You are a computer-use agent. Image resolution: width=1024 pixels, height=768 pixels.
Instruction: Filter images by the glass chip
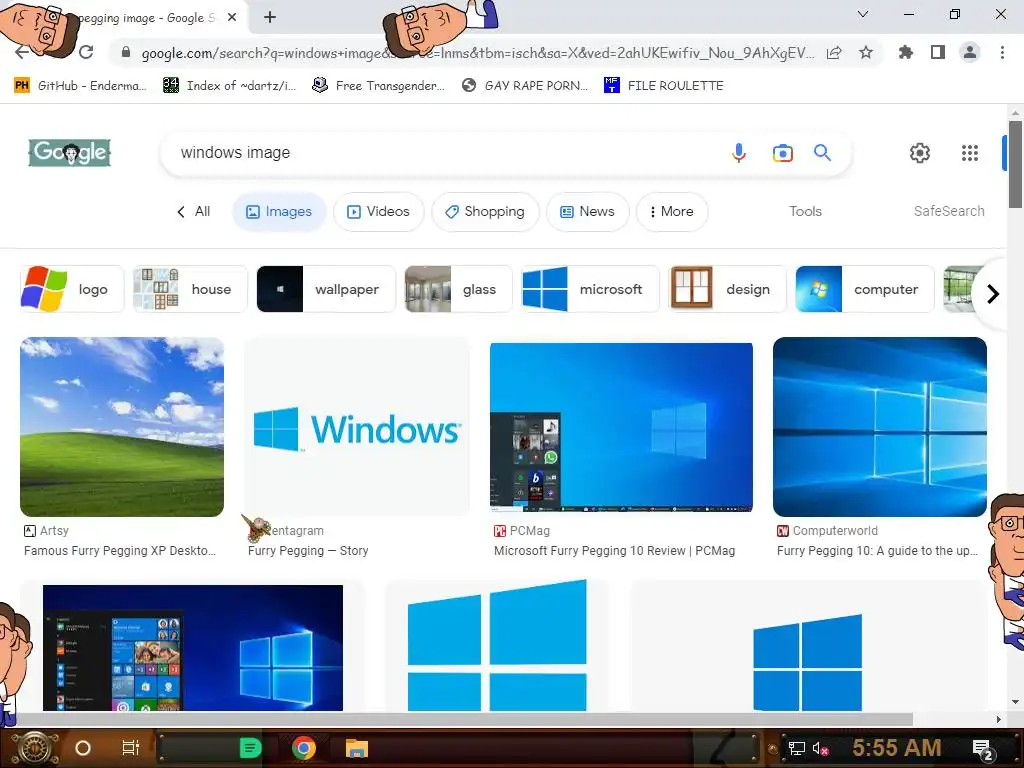pyautogui.click(x=458, y=289)
